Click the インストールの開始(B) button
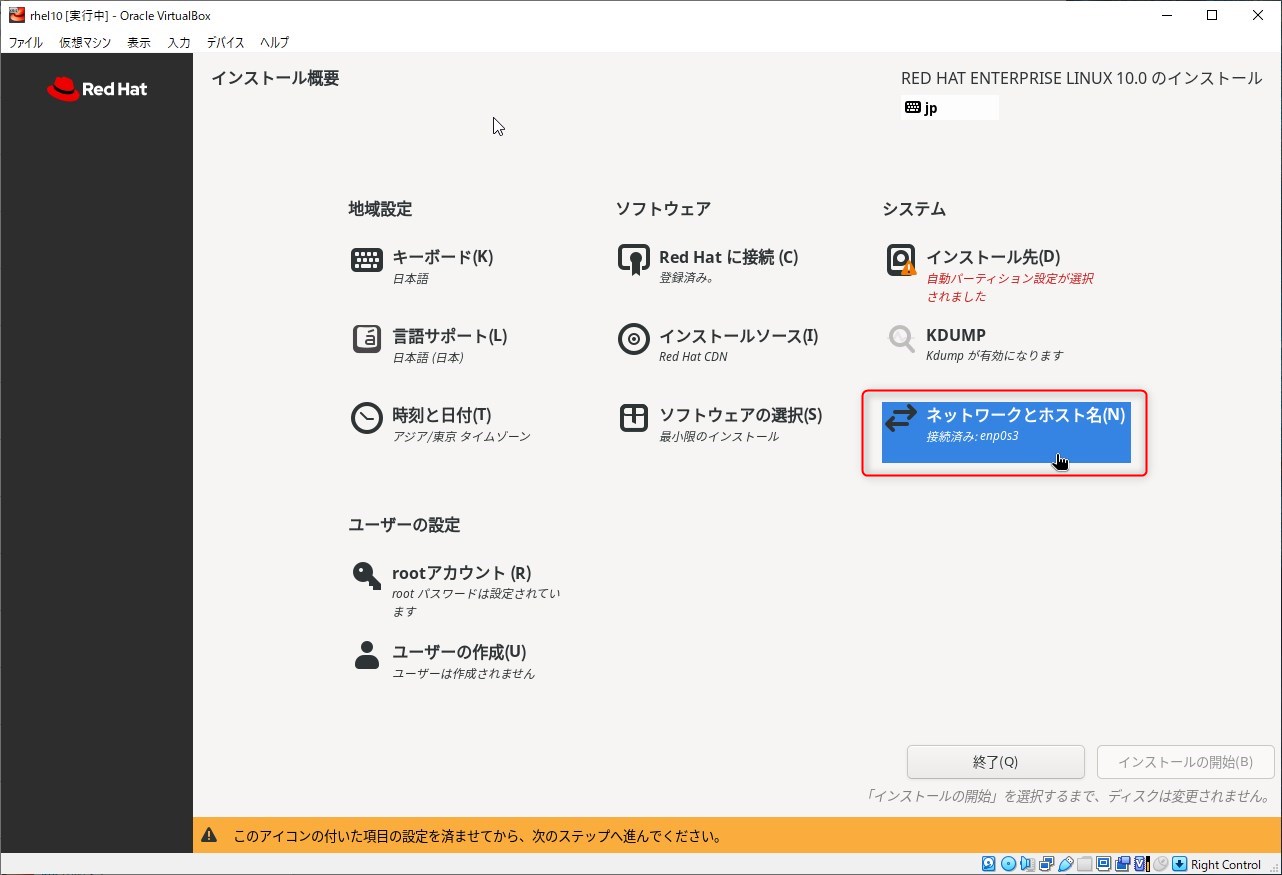 (1185, 762)
